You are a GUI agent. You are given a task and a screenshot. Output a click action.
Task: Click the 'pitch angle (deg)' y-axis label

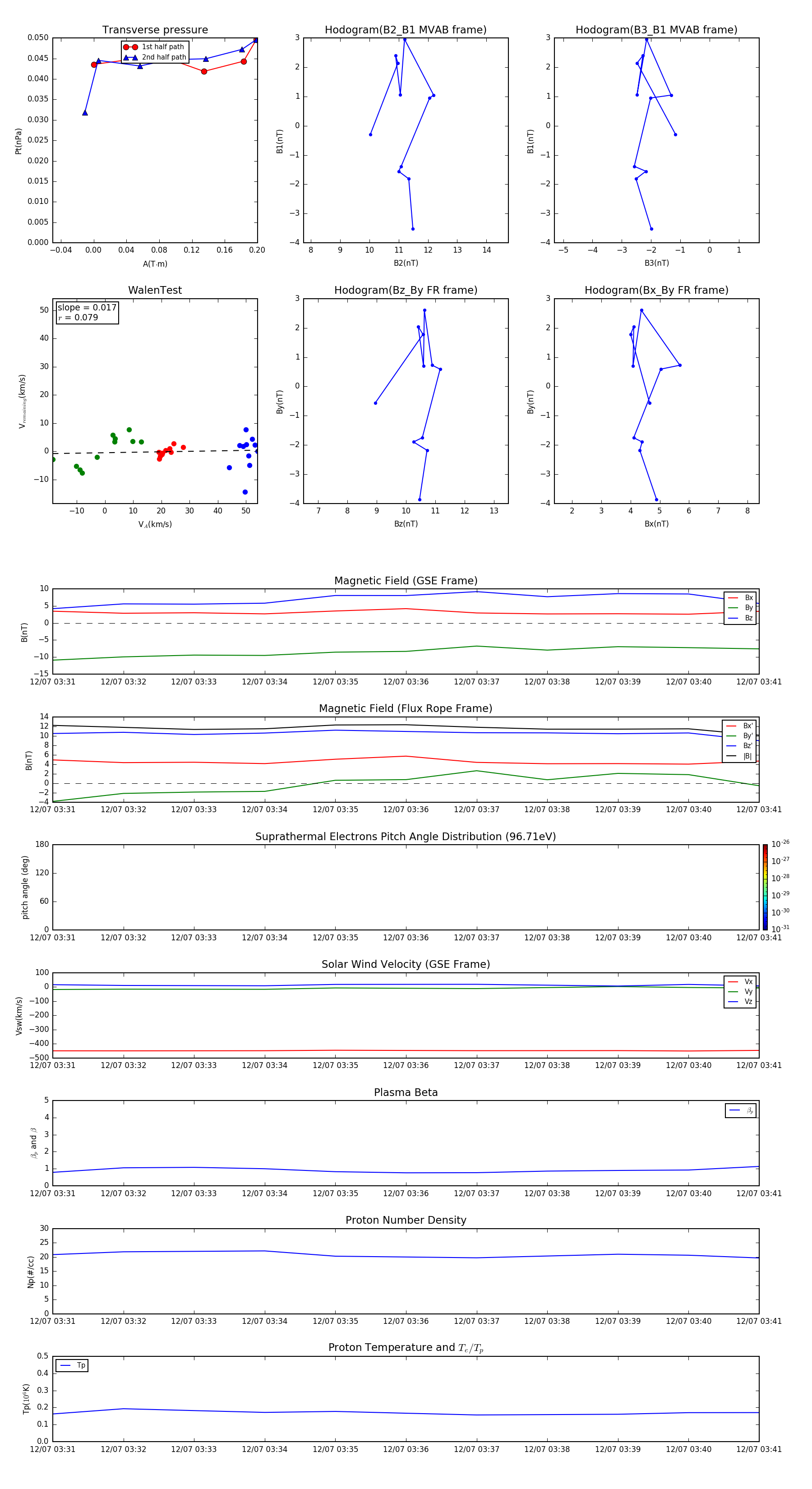coord(25,887)
